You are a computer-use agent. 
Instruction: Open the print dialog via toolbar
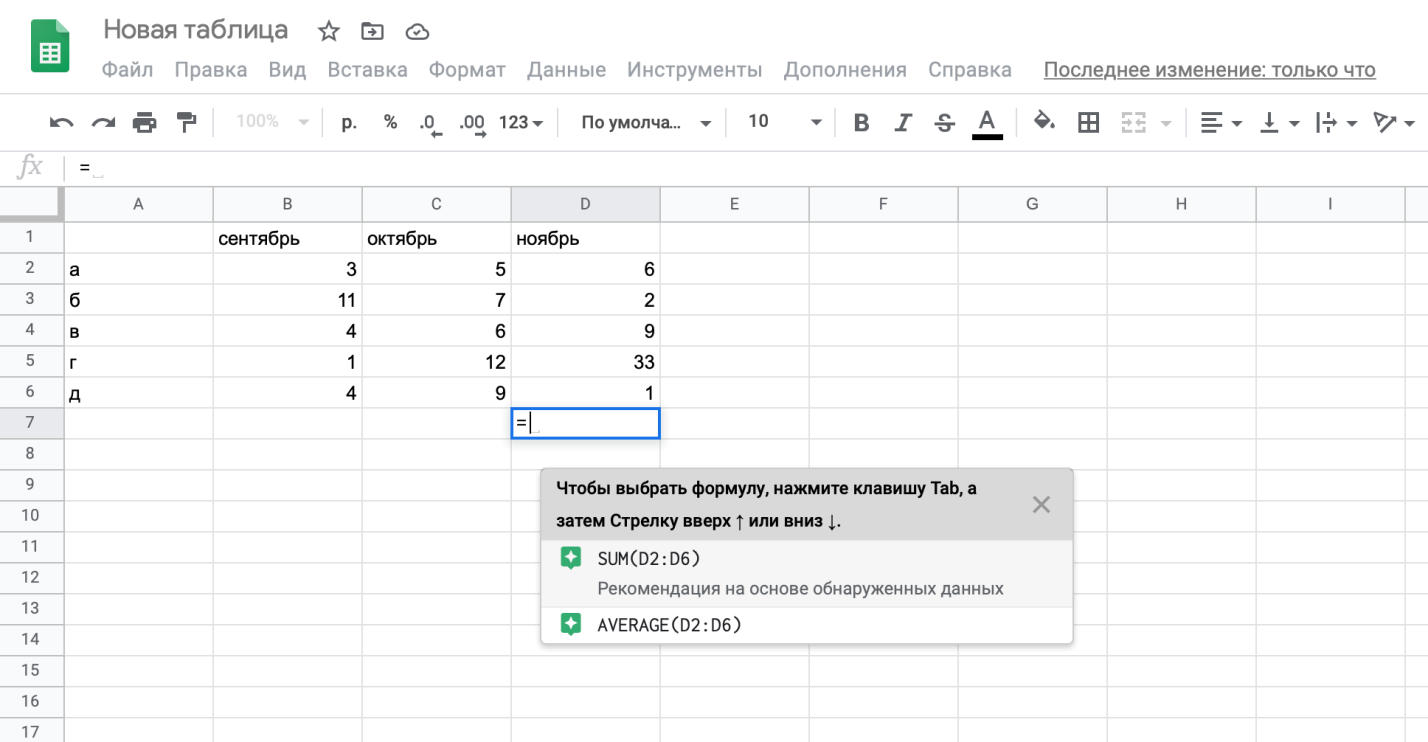coord(146,122)
